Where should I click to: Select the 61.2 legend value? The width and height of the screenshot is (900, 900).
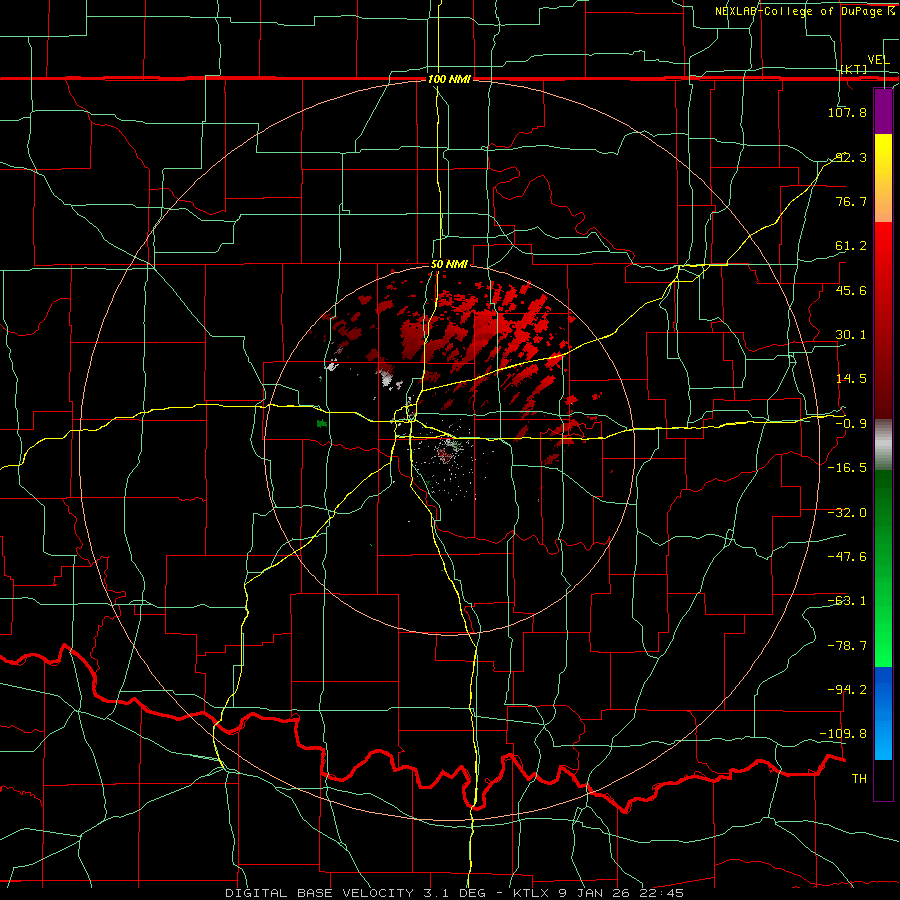pos(851,246)
